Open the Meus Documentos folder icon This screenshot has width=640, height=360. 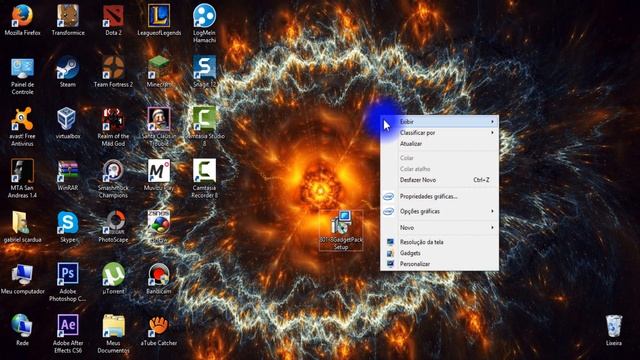tap(113, 326)
